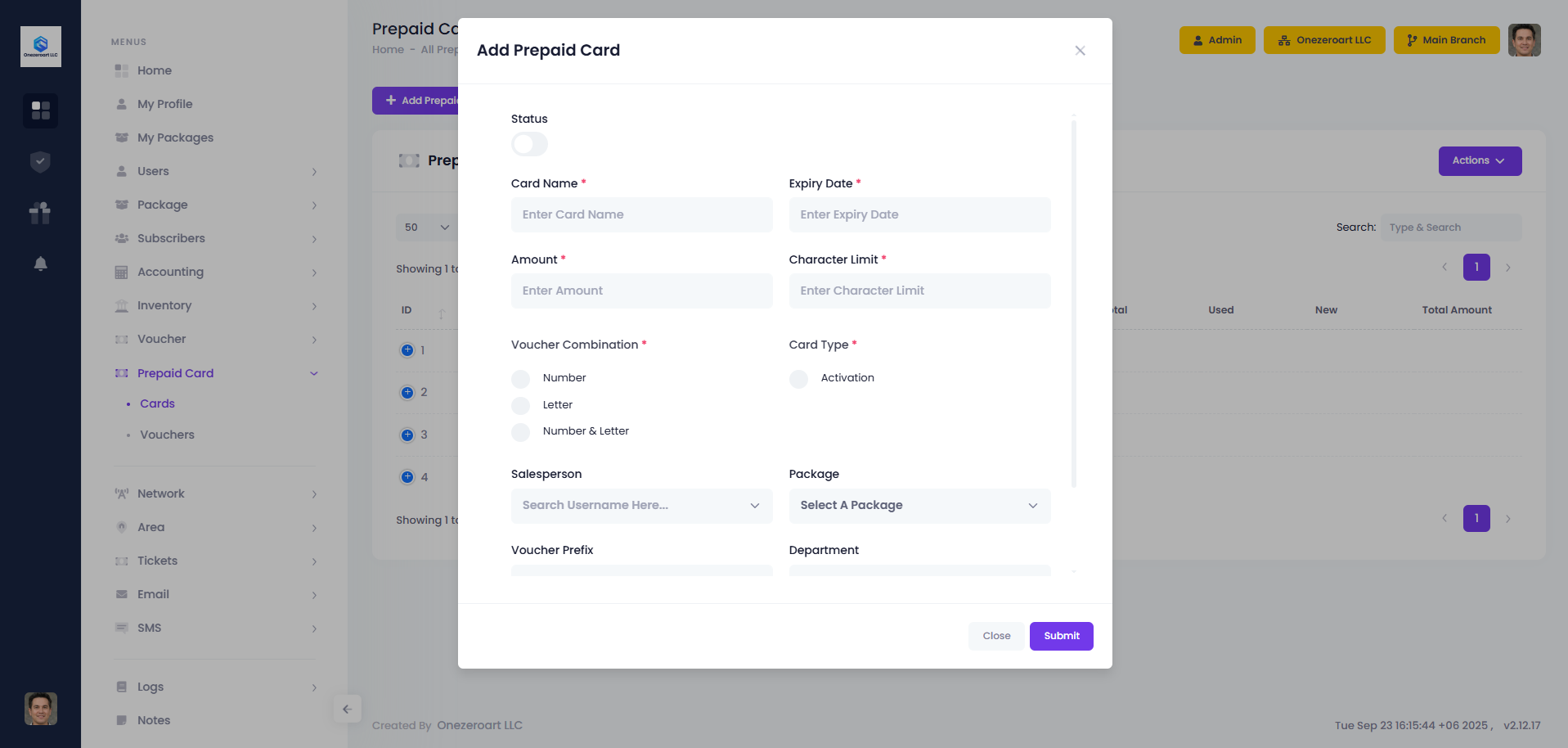Toggle the Status switch on
This screenshot has height=748, width=1568.
click(x=529, y=145)
